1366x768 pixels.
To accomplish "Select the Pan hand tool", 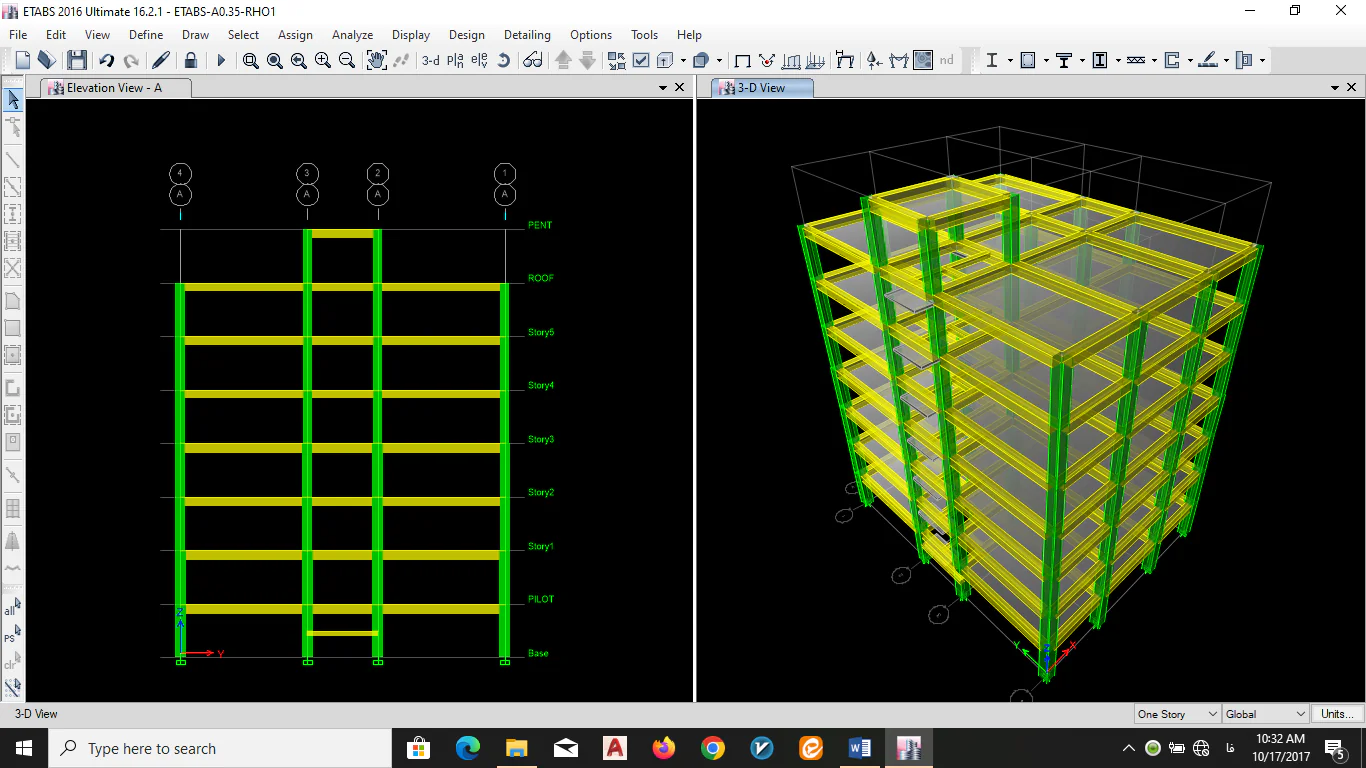I will click(376, 60).
